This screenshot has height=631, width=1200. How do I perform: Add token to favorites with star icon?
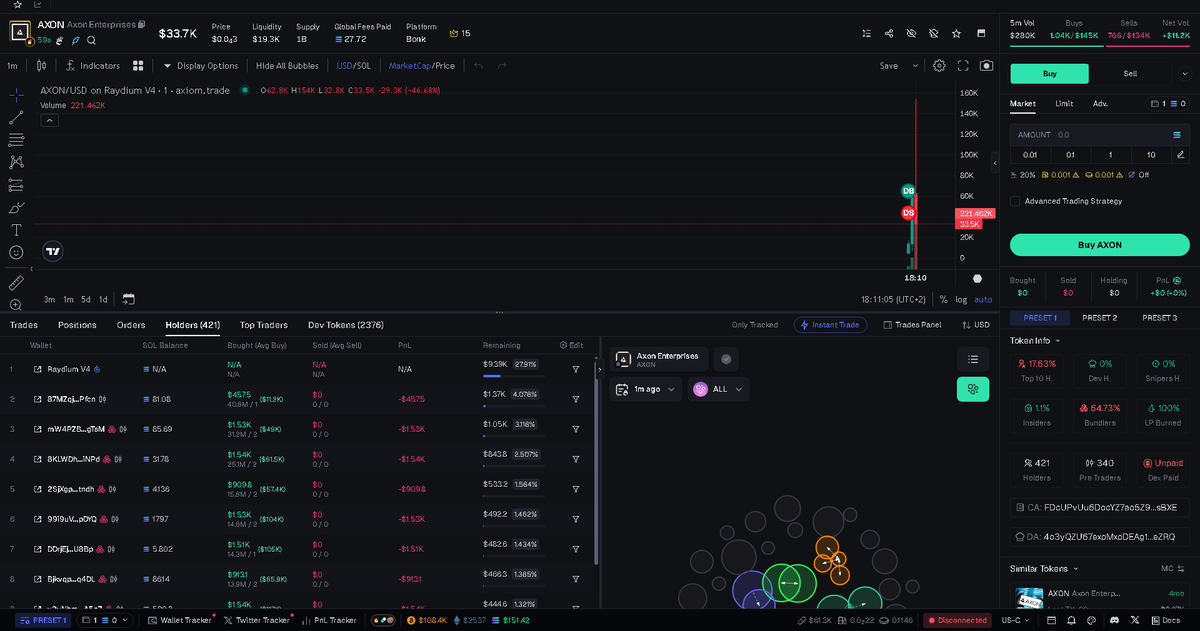click(x=957, y=33)
